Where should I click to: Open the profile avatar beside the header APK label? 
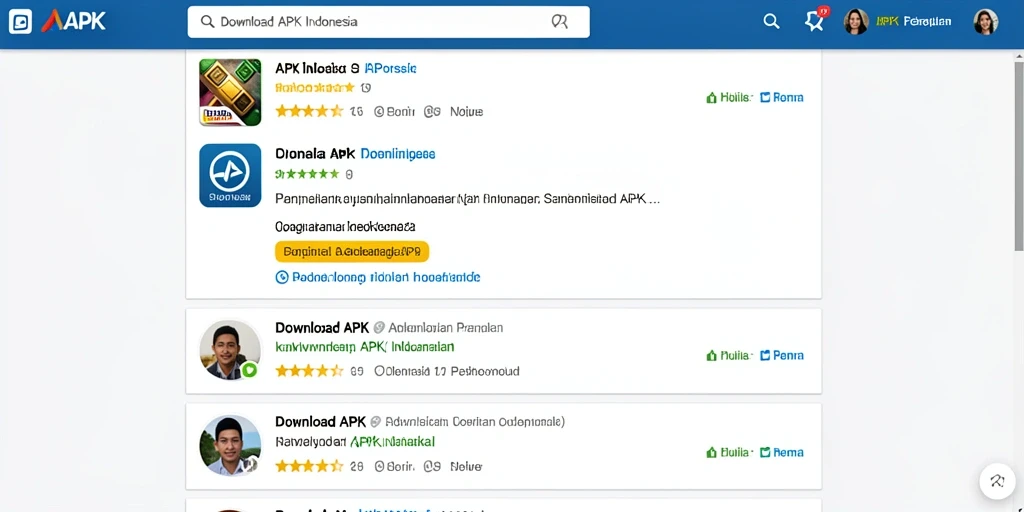(856, 22)
